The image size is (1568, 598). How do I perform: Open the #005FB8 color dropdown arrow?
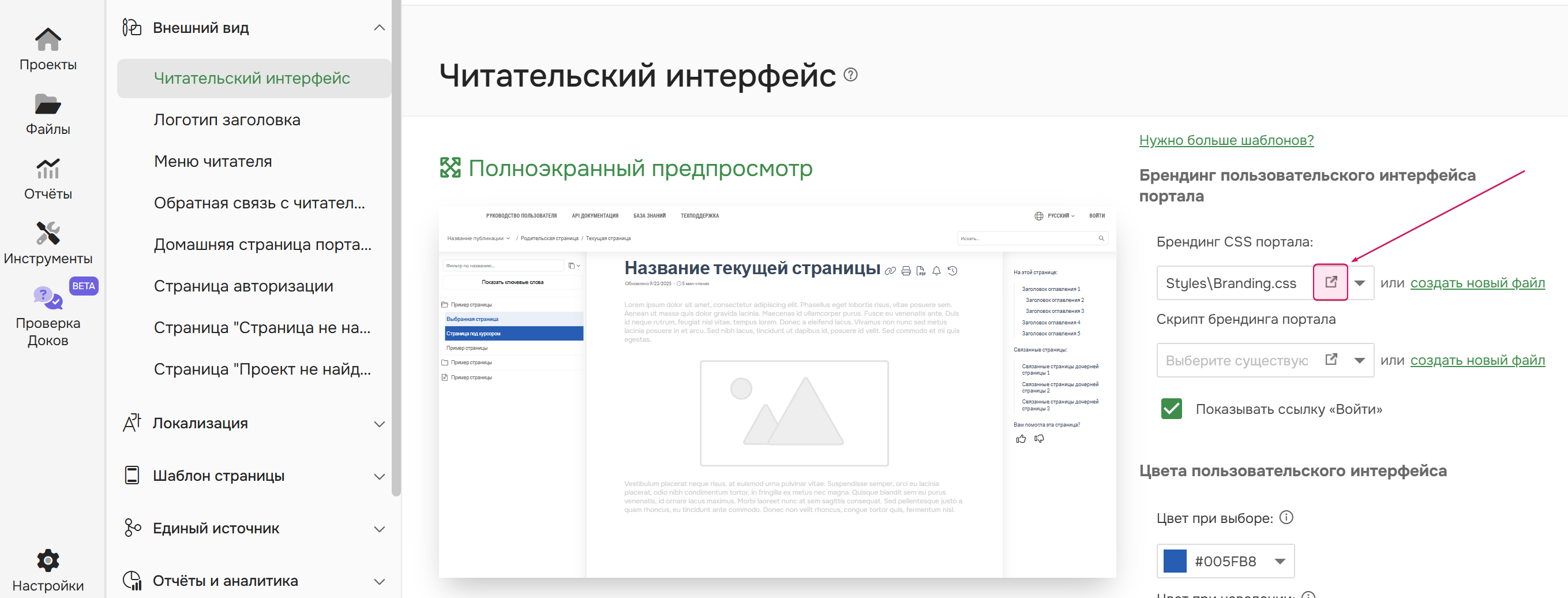[x=1280, y=561]
